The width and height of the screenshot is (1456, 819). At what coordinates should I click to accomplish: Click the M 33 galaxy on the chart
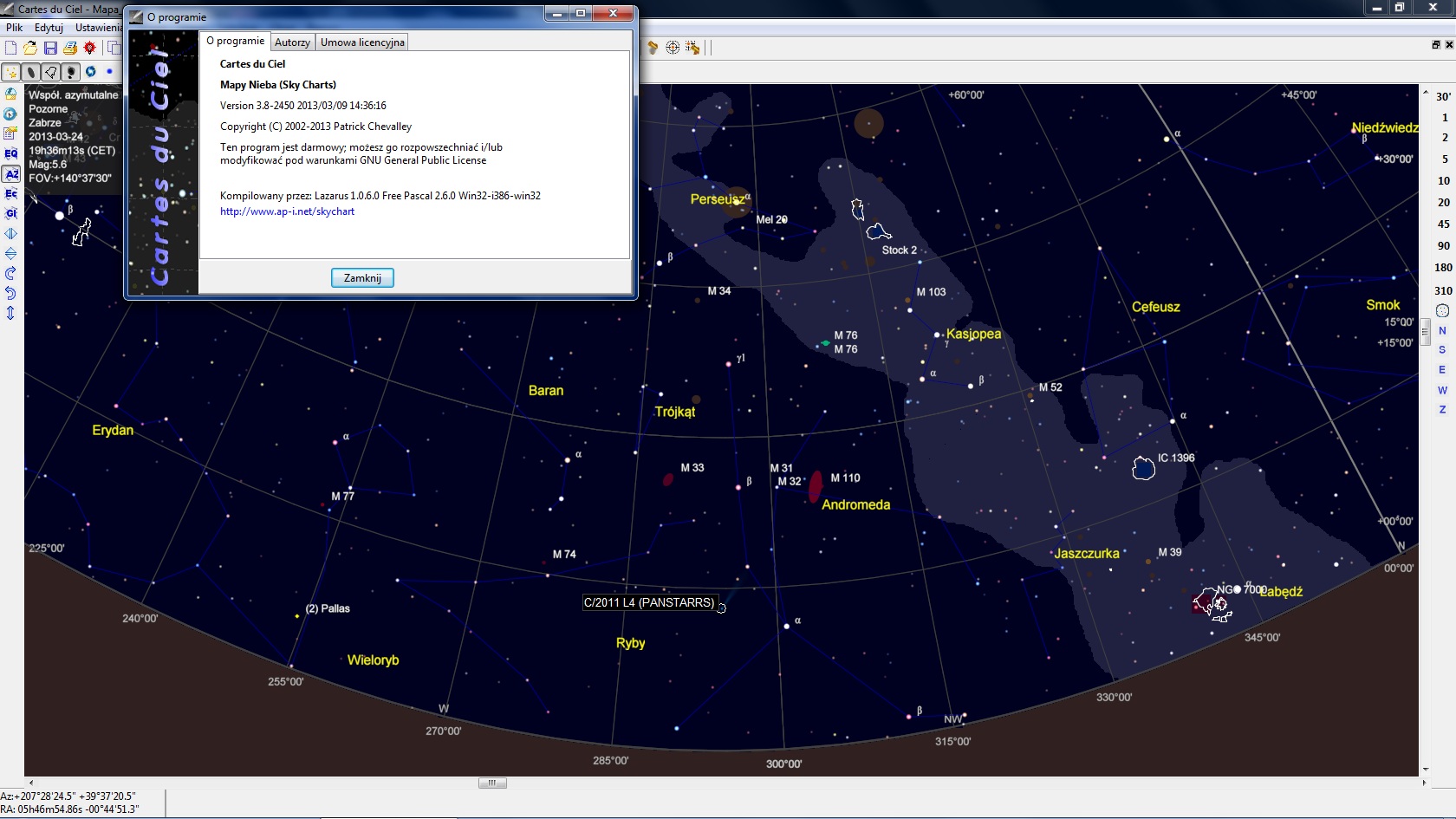668,479
